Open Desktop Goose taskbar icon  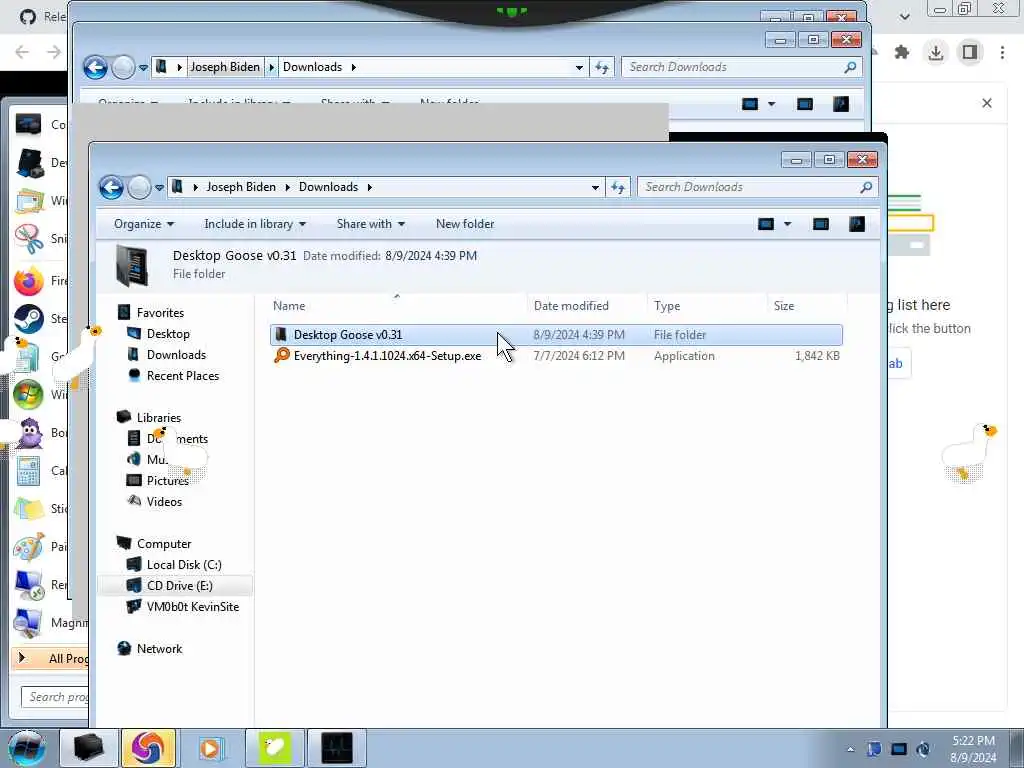point(274,748)
